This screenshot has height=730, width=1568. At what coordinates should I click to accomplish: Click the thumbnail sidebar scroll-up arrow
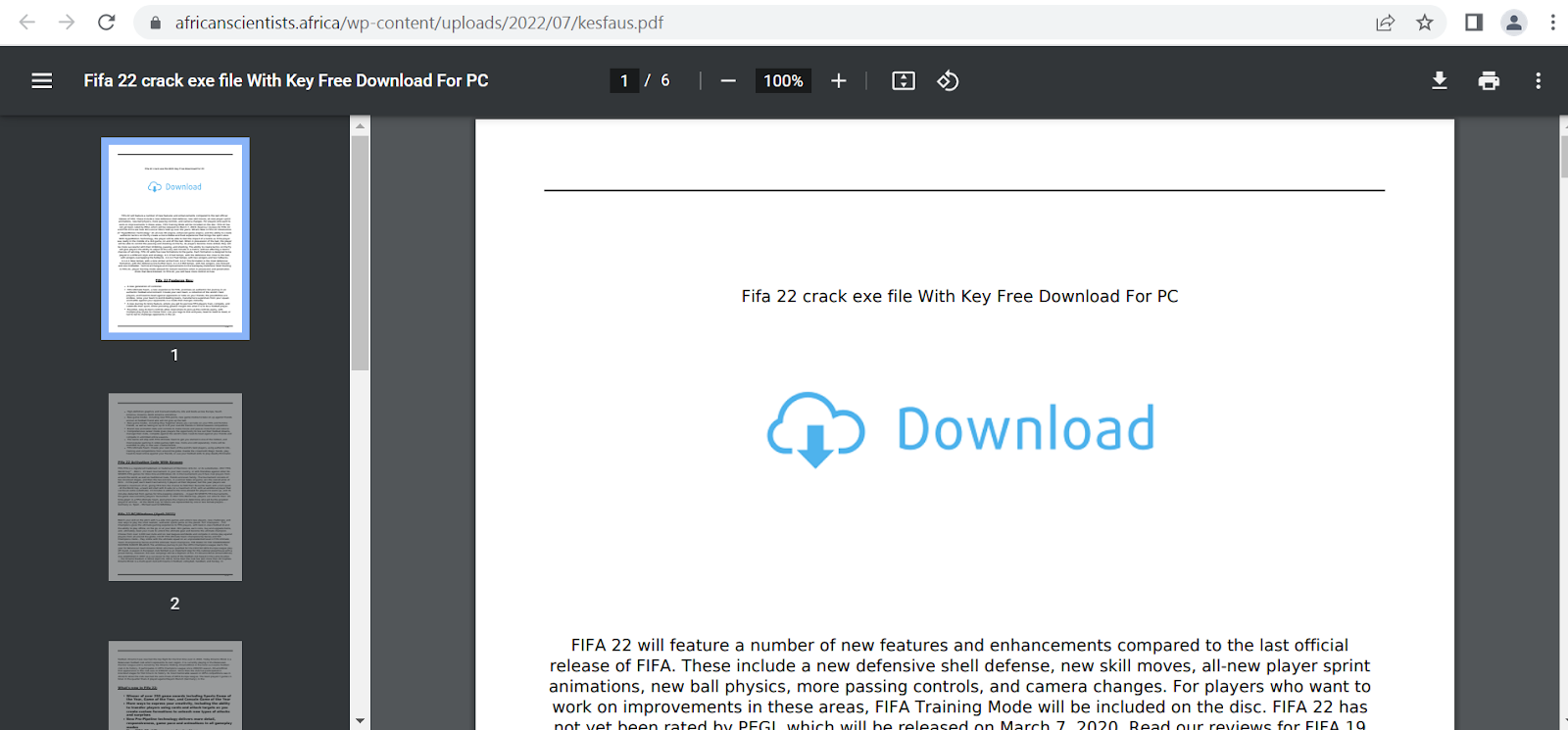(361, 125)
